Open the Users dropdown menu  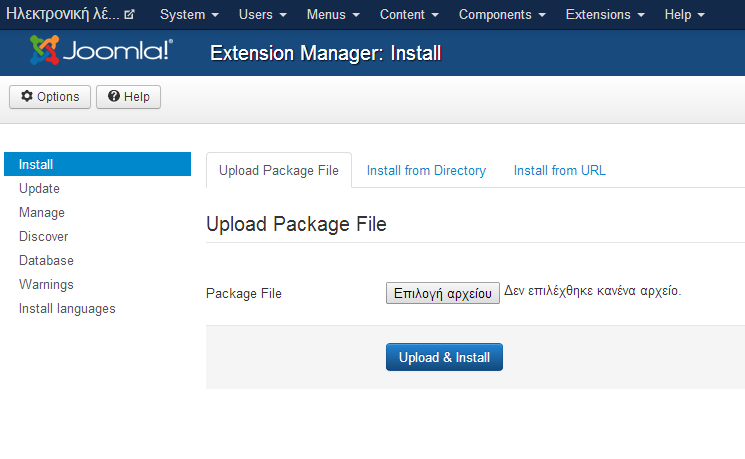tap(263, 15)
